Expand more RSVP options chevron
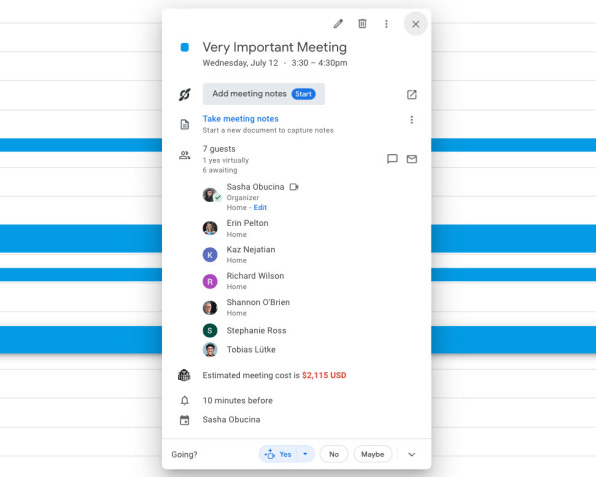596x477 pixels. tap(412, 455)
